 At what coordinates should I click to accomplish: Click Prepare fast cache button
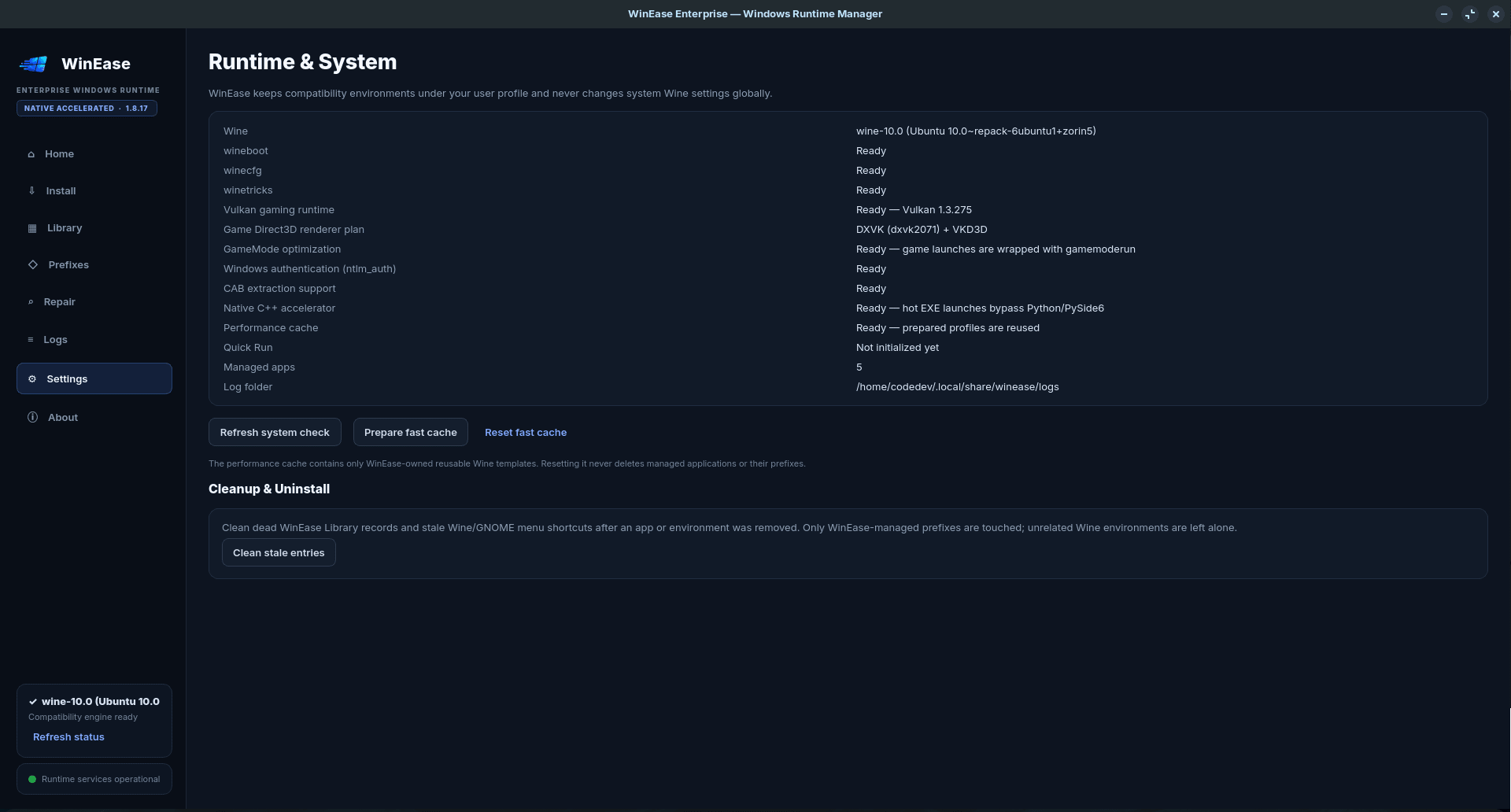click(410, 432)
